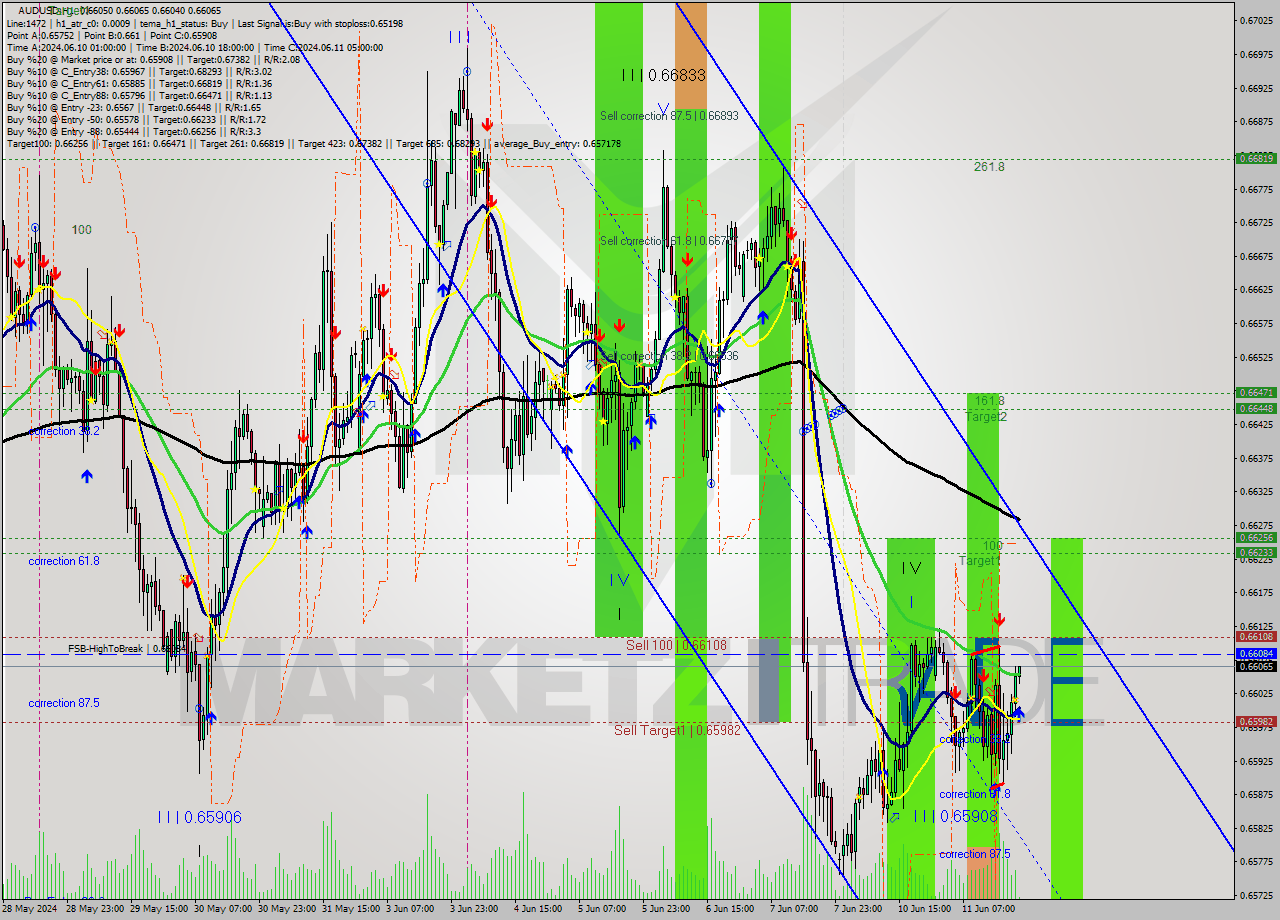Click the 'correction 38.2' label

[x=65, y=431]
